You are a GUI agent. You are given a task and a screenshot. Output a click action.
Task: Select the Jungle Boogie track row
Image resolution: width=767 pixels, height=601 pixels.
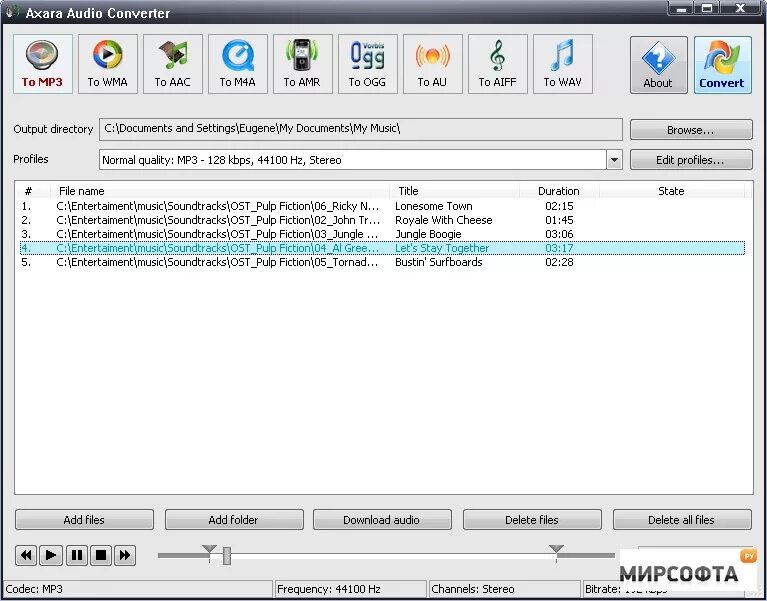pos(382,234)
